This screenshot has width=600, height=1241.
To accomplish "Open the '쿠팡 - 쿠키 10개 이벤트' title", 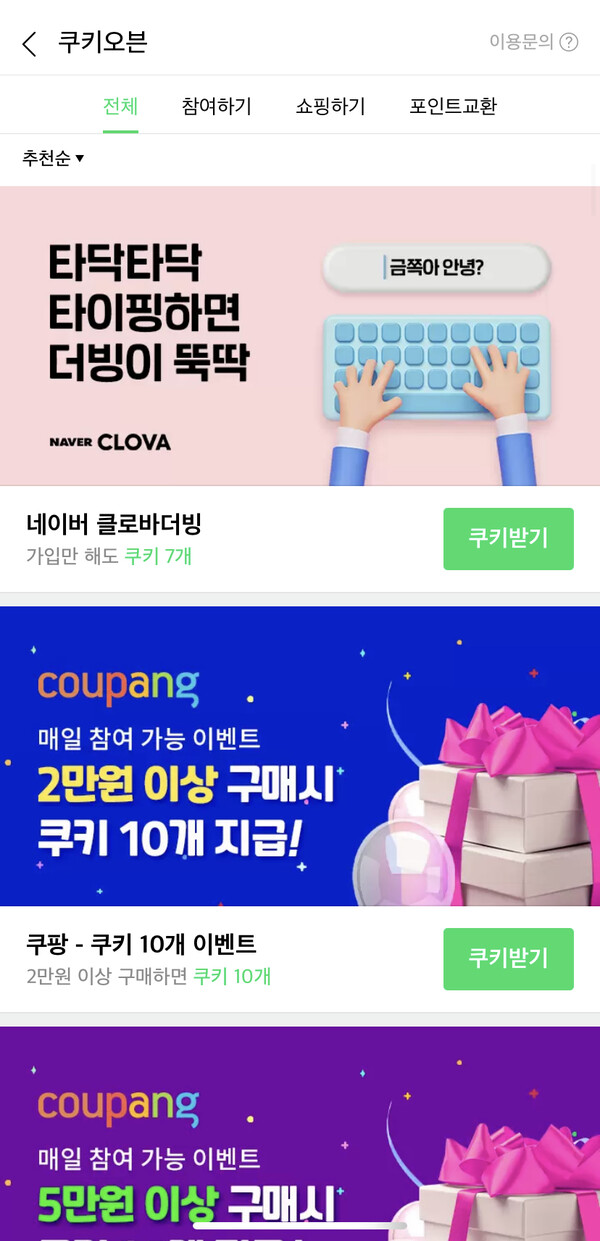I will pos(141,944).
